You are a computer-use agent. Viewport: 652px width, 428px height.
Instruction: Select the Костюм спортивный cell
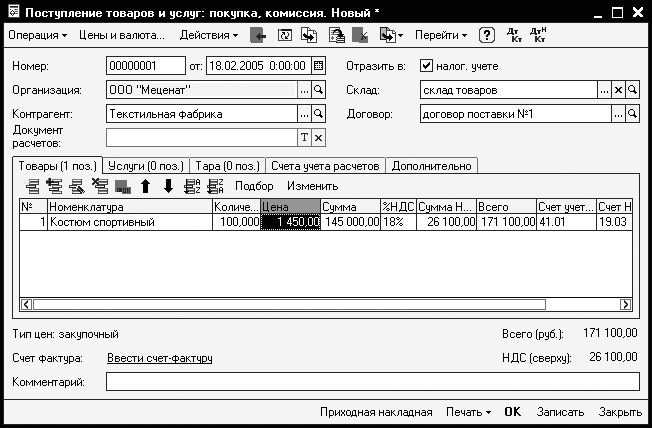click(x=130, y=222)
